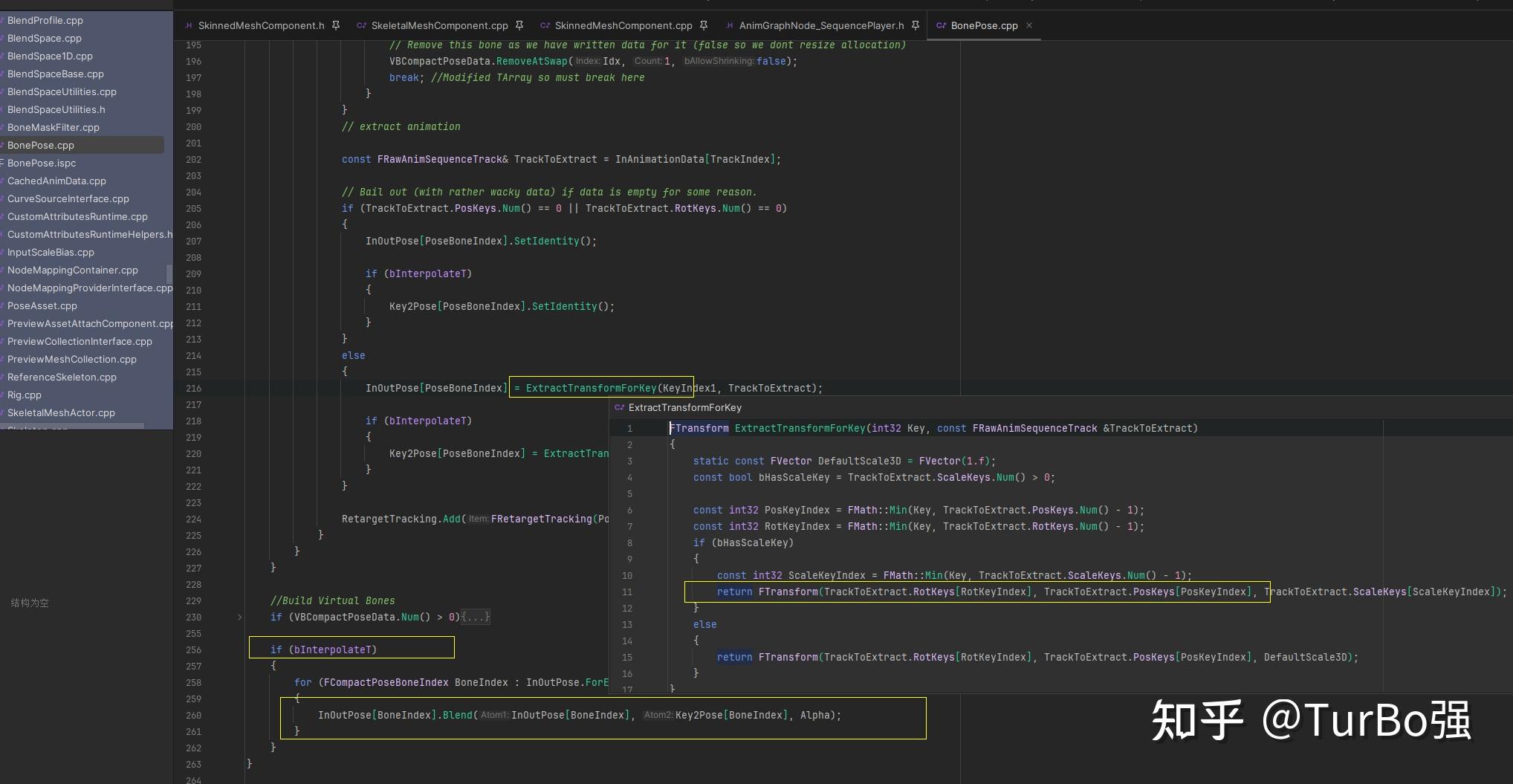Viewport: 1513px width, 784px height.
Task: Click the BonePose.cpp tab file icon
Action: point(941,25)
